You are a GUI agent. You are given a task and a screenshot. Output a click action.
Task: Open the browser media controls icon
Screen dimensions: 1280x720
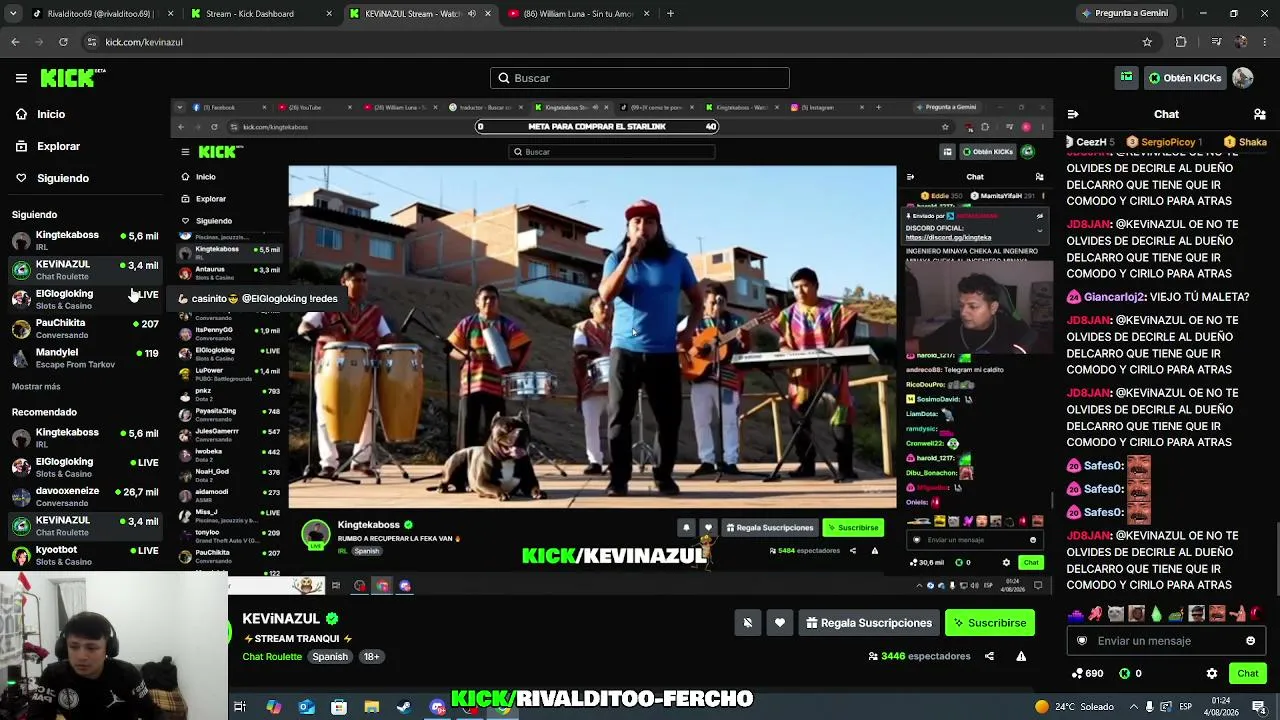point(1216,42)
